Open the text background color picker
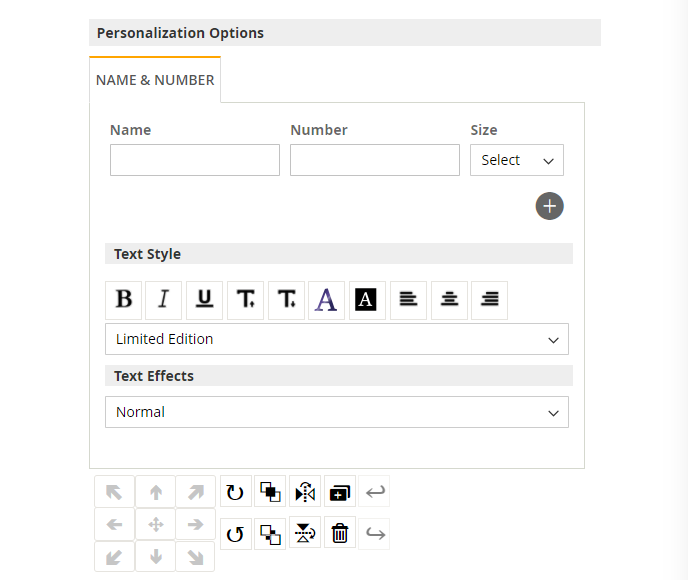The width and height of the screenshot is (688, 580). (x=366, y=299)
